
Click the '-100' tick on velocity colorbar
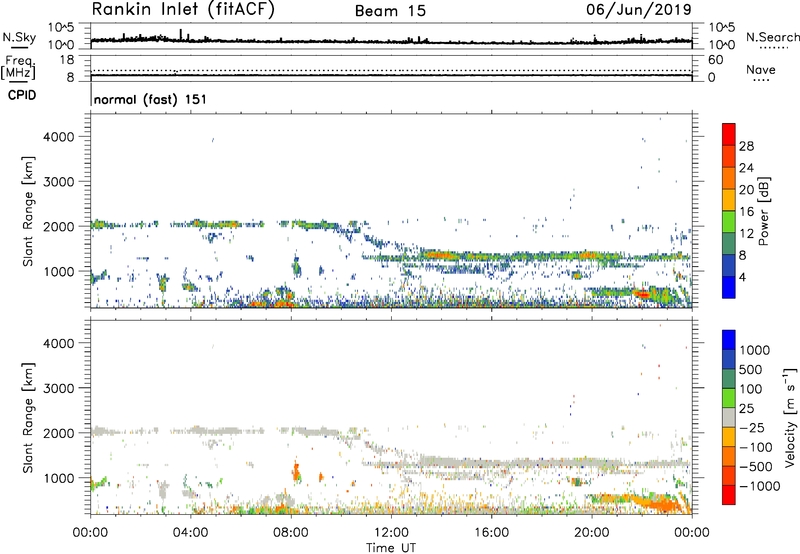coord(756,447)
